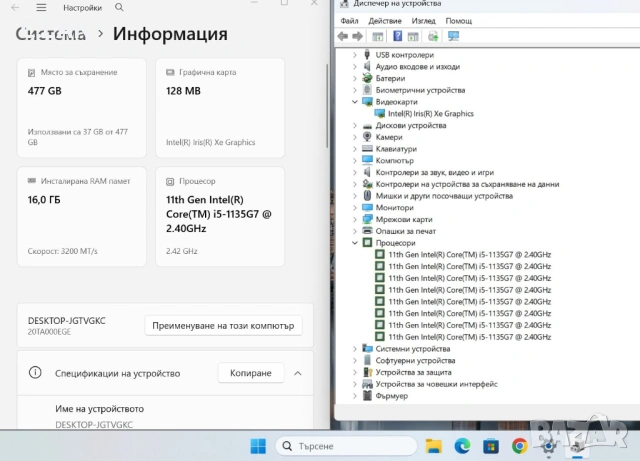640x461 pixels.
Task: Select Софтуерни устройства tree item
Action: click(x=415, y=361)
